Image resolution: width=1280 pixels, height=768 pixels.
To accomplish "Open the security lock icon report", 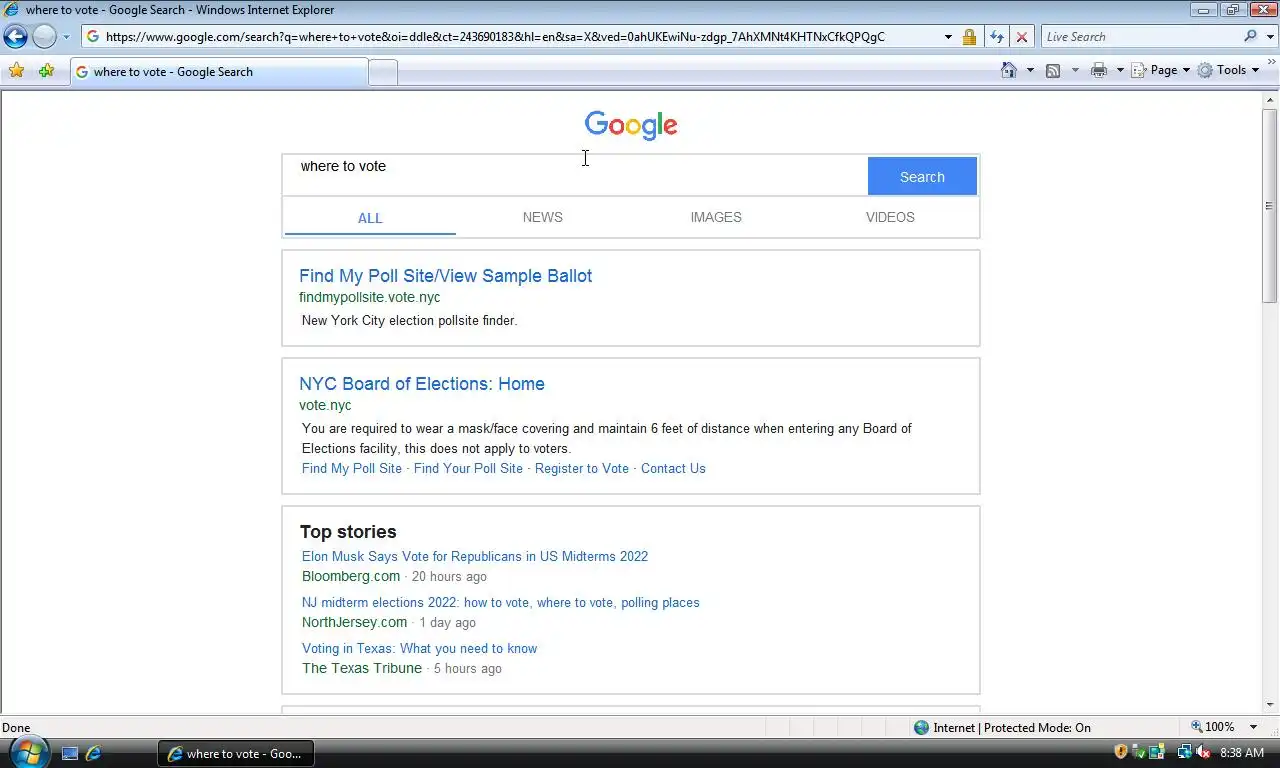I will click(x=969, y=37).
